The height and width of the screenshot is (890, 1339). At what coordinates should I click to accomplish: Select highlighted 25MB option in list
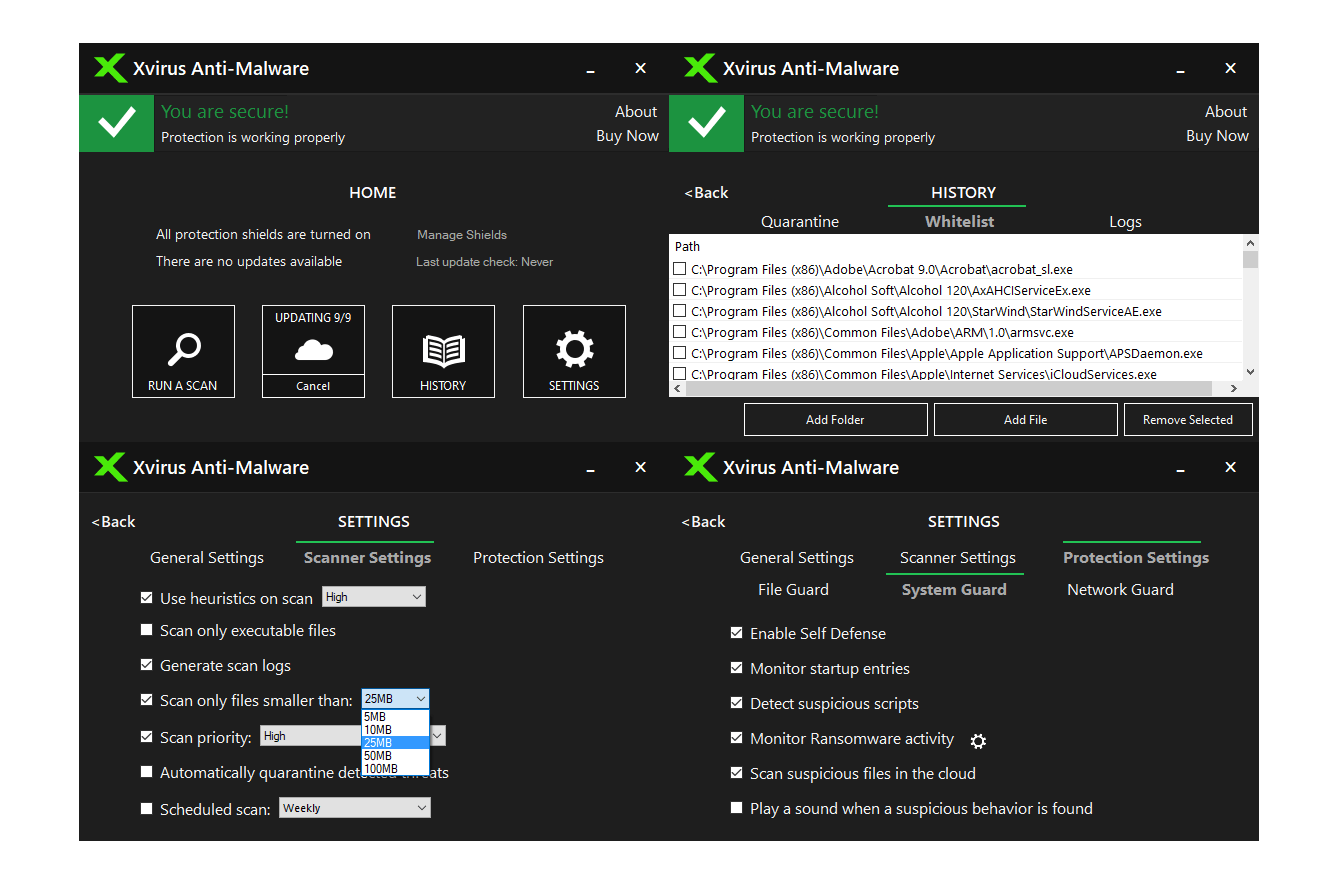pos(395,743)
